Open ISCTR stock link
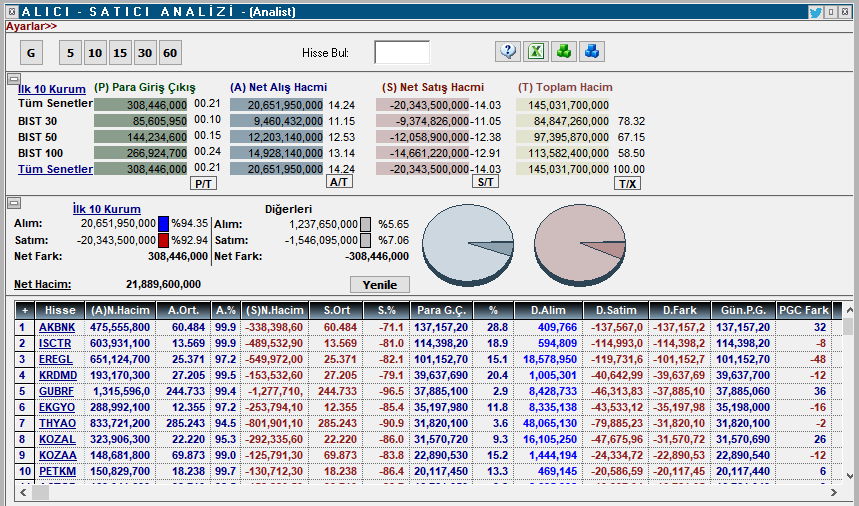 tap(55, 343)
